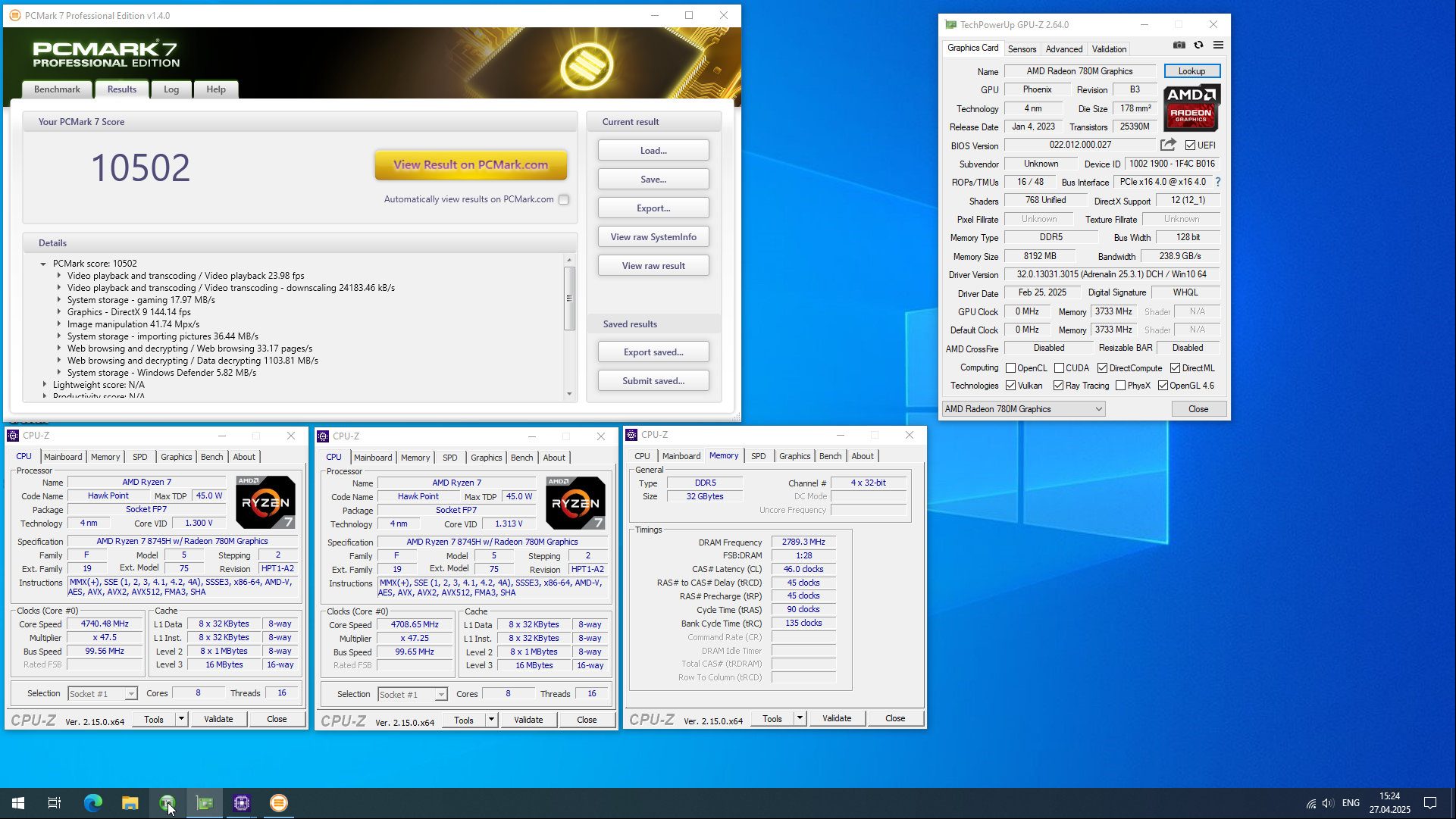Expand System storage - gaming detail row
1456x819 pixels.
pyautogui.click(x=58, y=300)
